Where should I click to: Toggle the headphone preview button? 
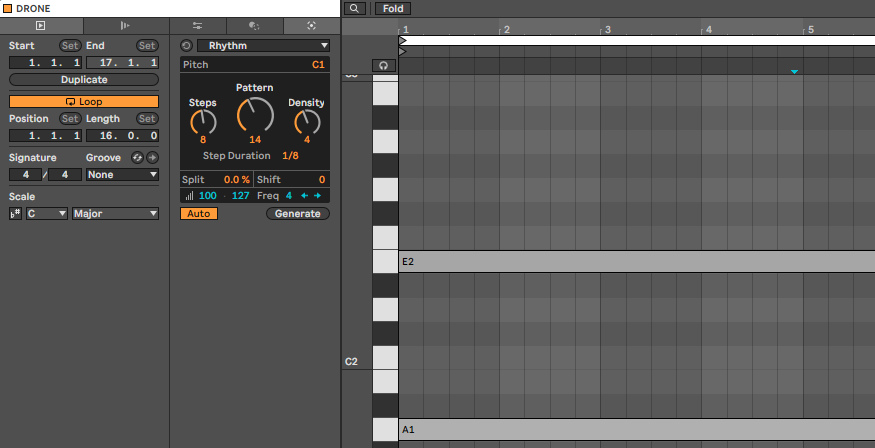pos(383,66)
